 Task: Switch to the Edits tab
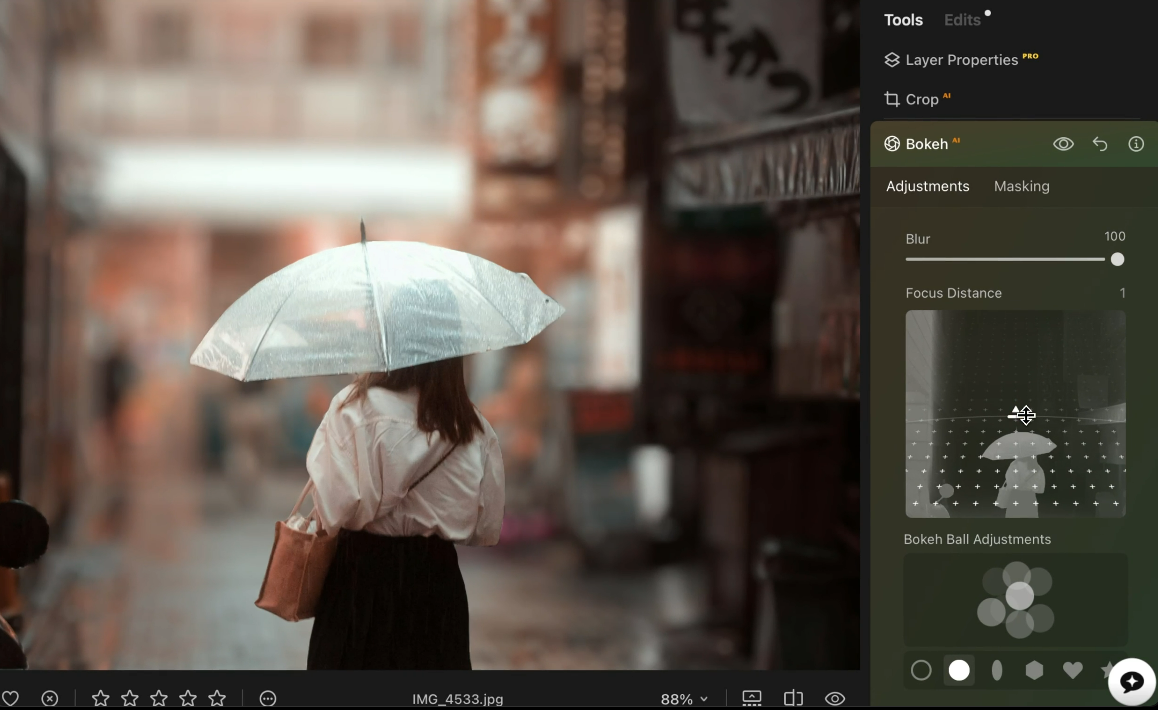click(x=962, y=20)
